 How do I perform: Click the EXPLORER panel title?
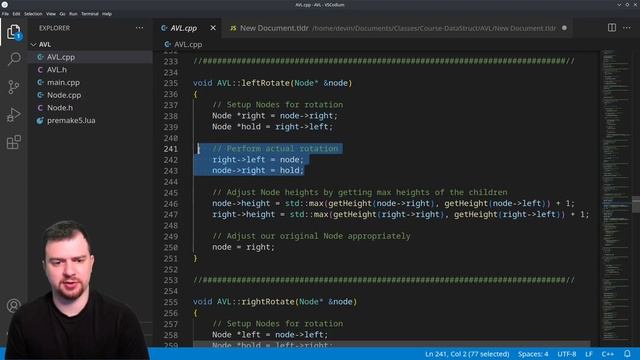point(55,28)
